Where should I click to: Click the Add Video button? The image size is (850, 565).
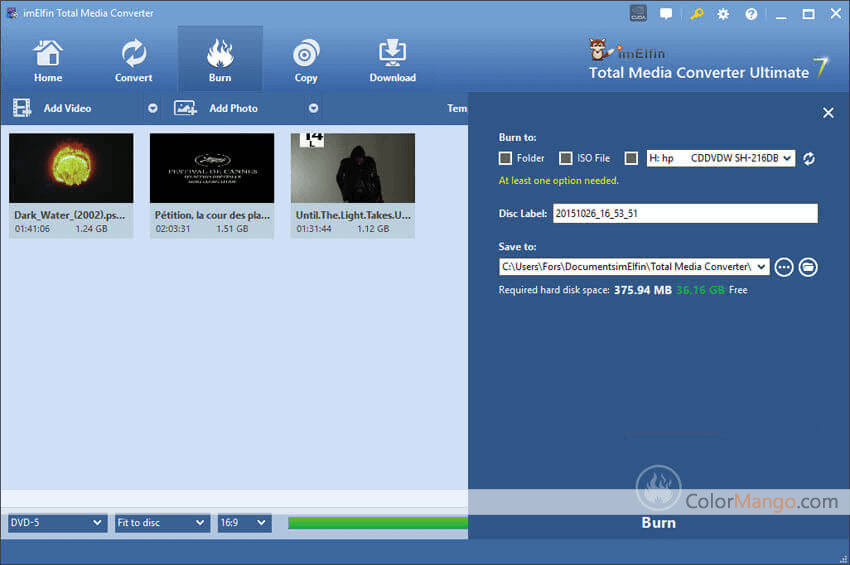pos(66,108)
